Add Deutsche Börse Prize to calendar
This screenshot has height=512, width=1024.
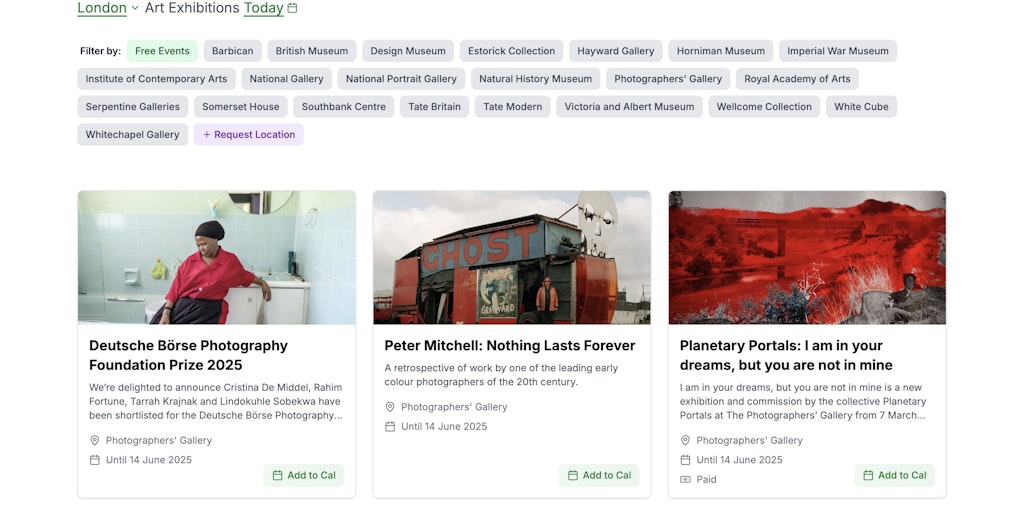point(304,475)
